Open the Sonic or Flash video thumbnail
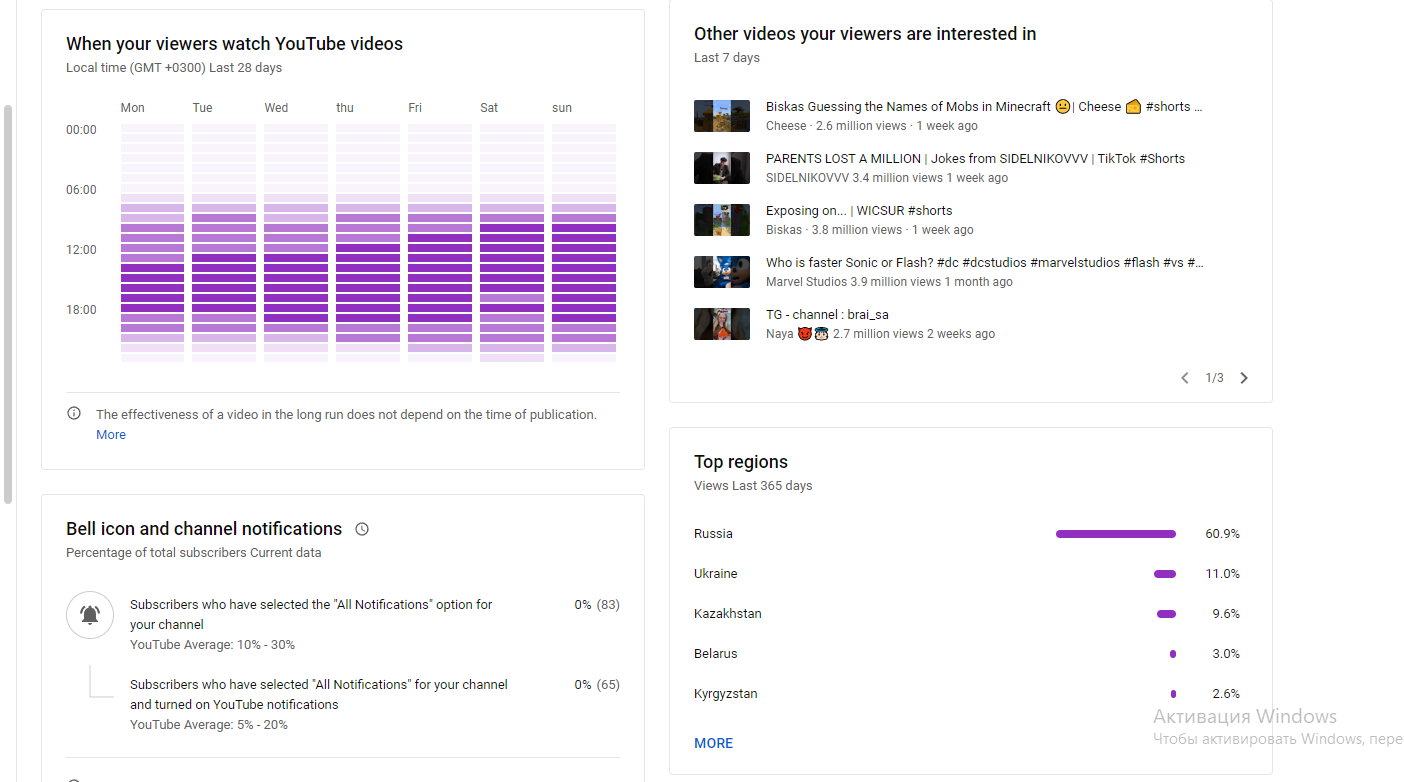 pyautogui.click(x=722, y=272)
